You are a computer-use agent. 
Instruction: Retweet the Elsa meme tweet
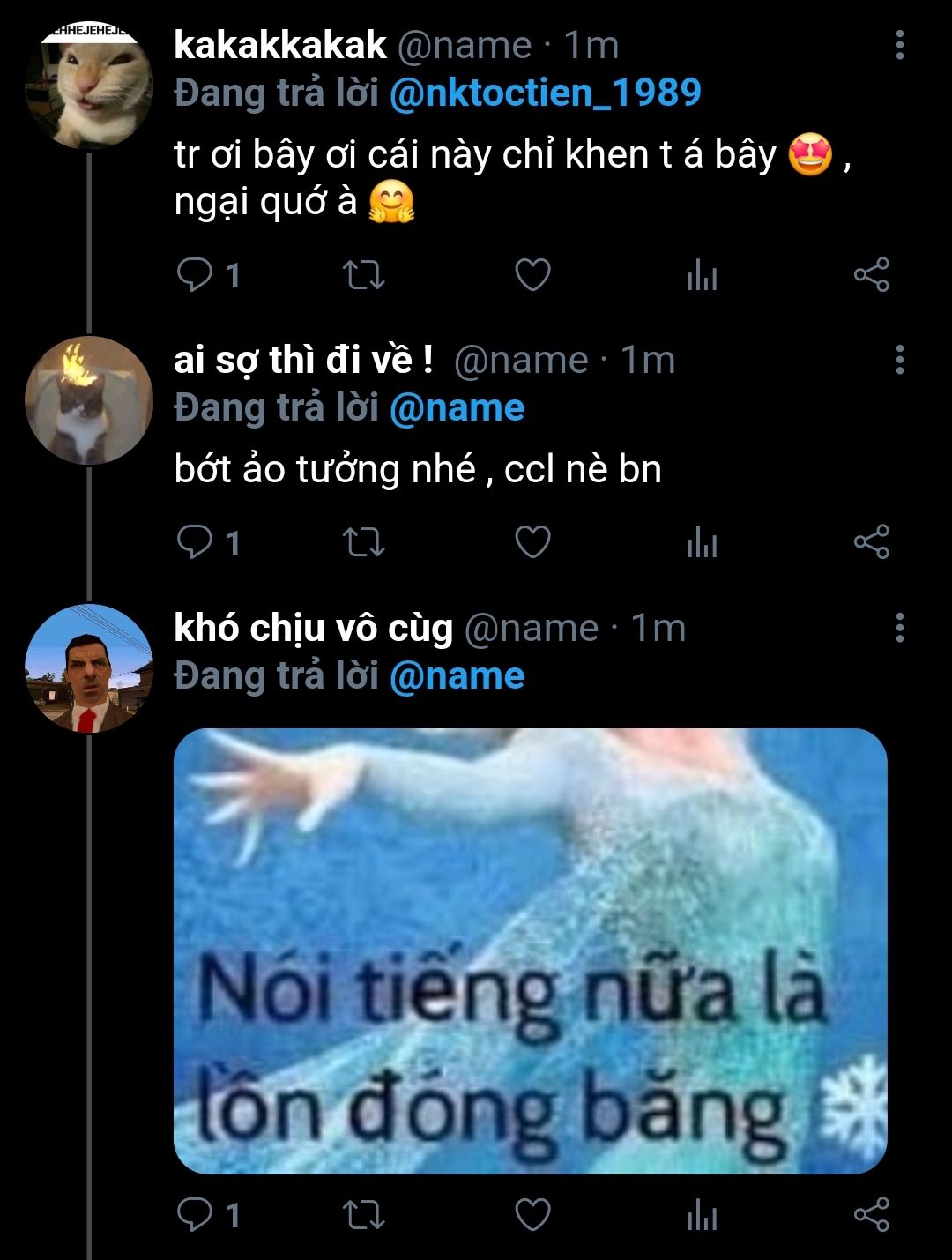pos(362,1215)
